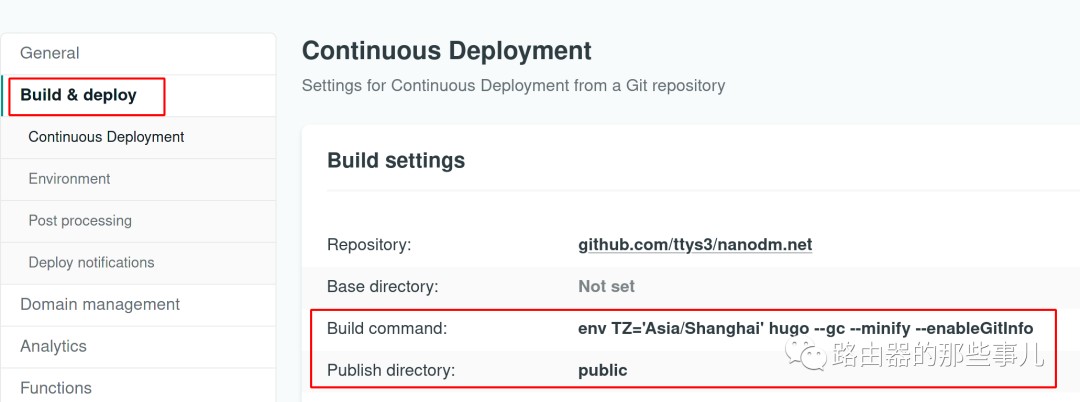1080x402 pixels.
Task: Click the 'public' publish directory value
Action: click(x=603, y=371)
